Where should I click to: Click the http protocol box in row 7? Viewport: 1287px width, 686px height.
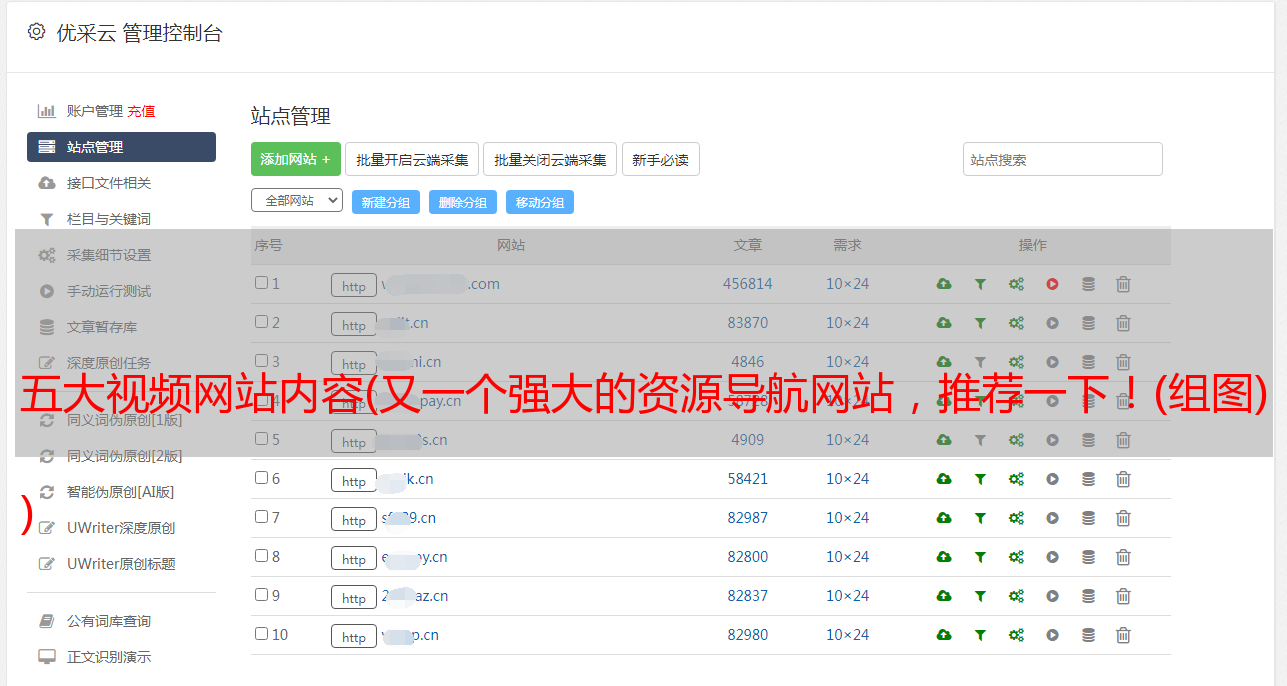click(x=354, y=520)
